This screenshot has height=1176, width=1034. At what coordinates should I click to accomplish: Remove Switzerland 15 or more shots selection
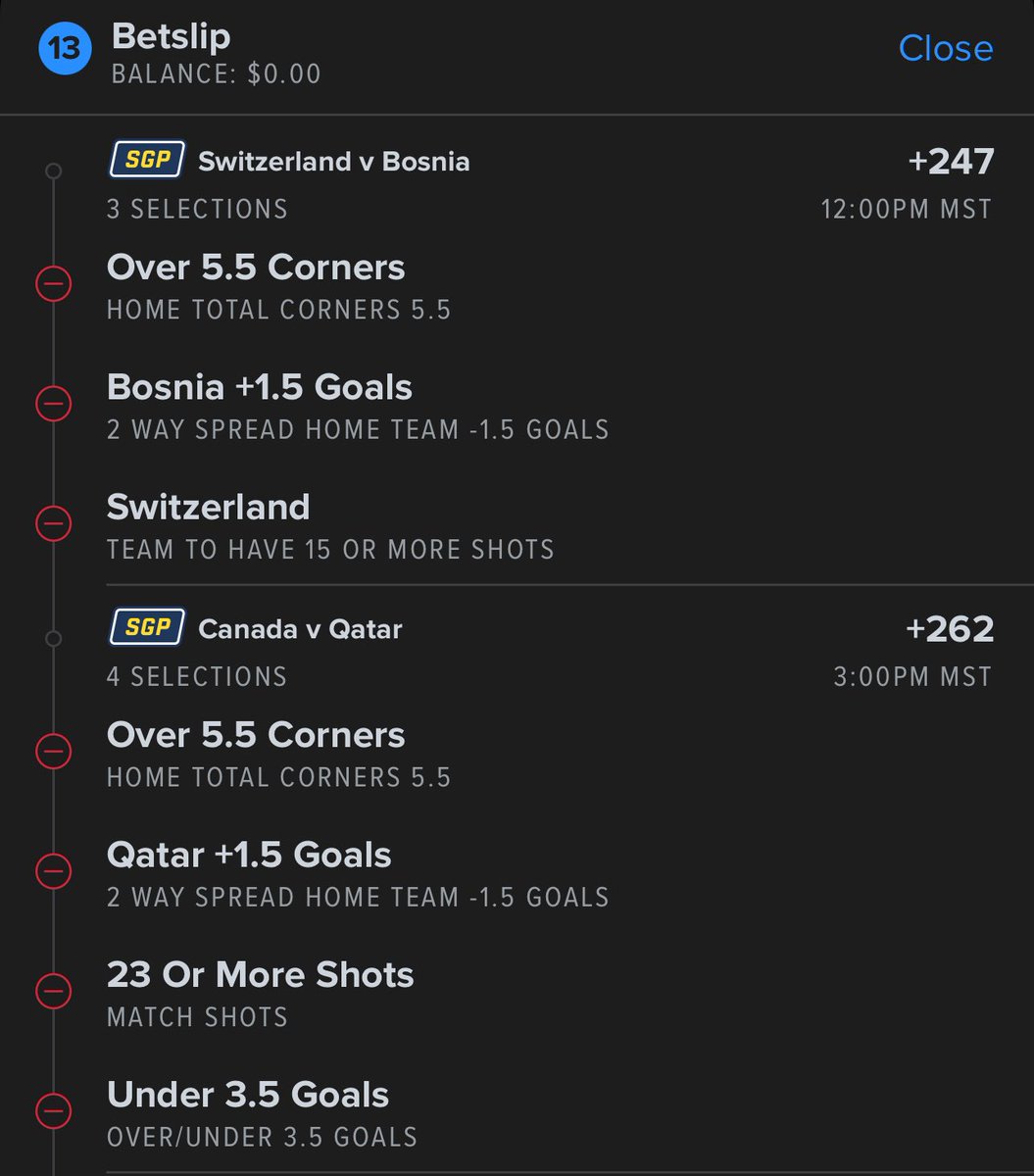point(54,523)
